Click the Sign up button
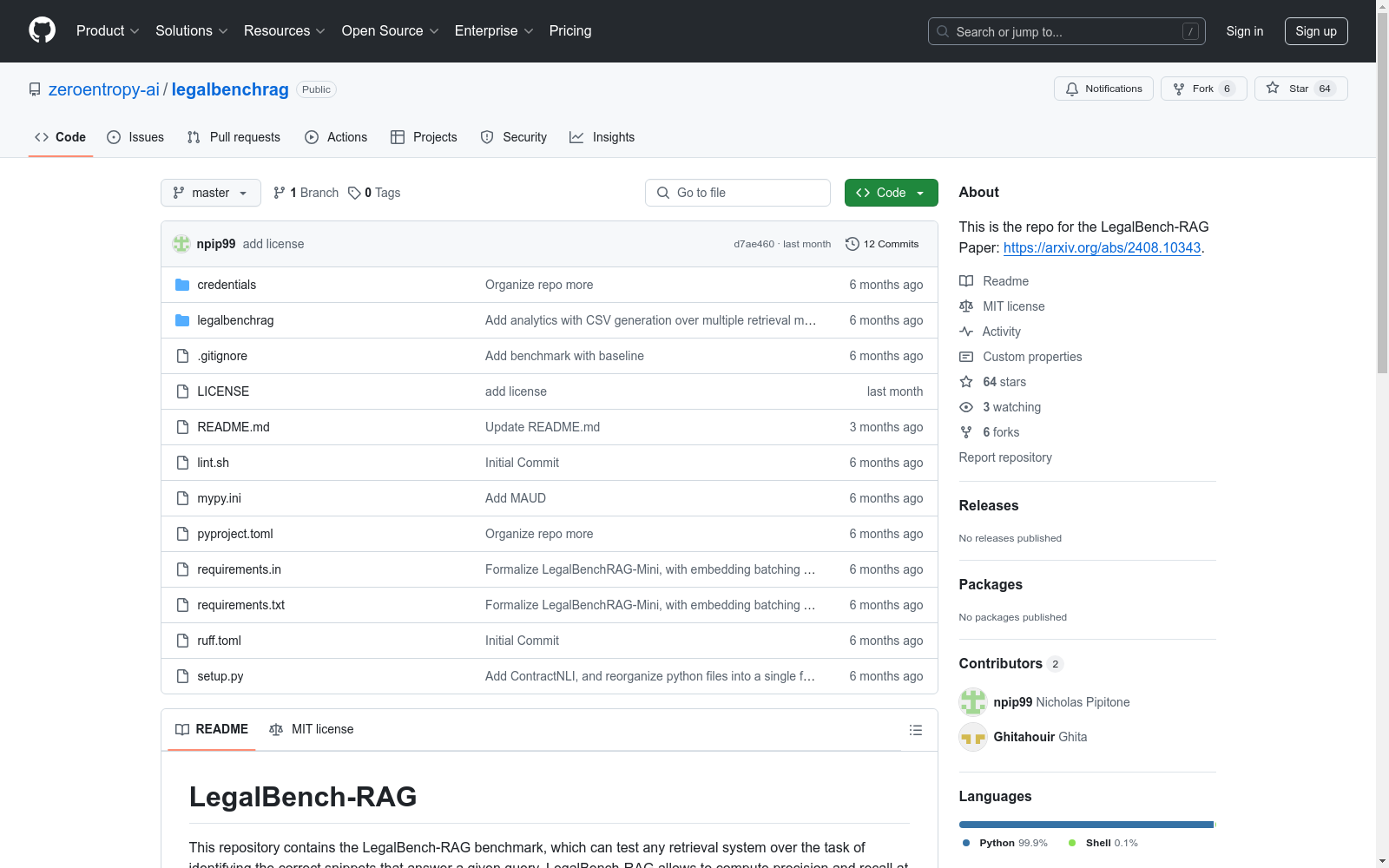This screenshot has height=868, width=1389. point(1316,31)
